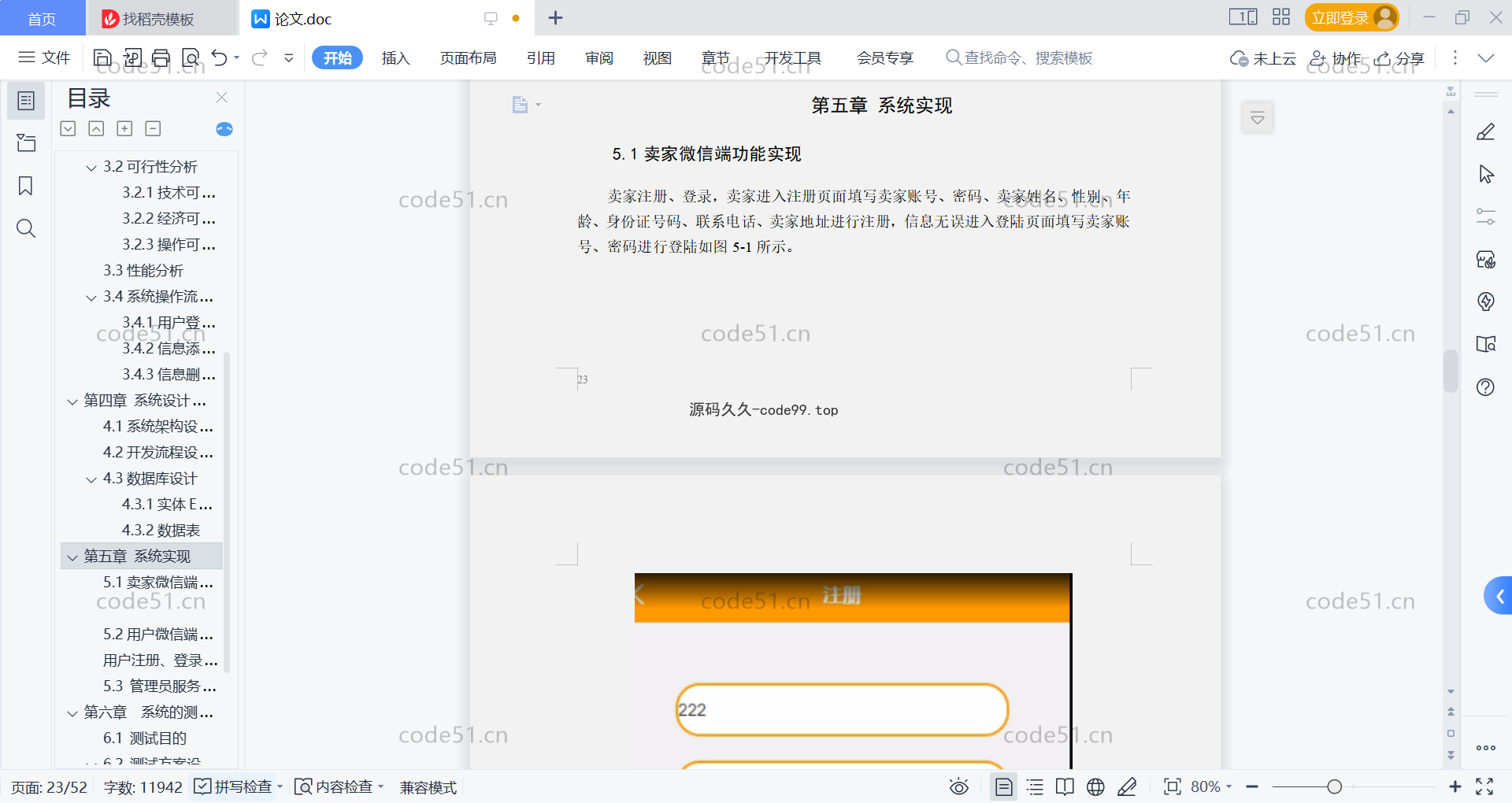This screenshot has width=1512, height=803.
Task: Collapse the ribbon with chevron at top right
Action: click(x=1485, y=58)
